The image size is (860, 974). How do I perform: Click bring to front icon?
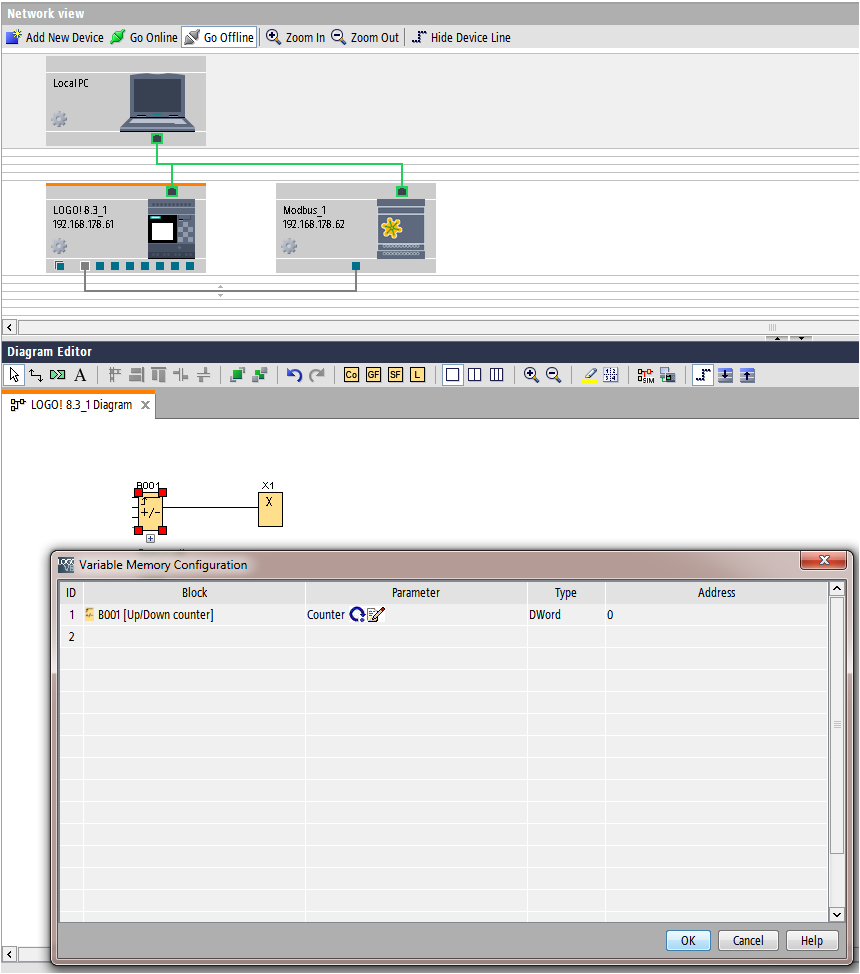tap(237, 375)
